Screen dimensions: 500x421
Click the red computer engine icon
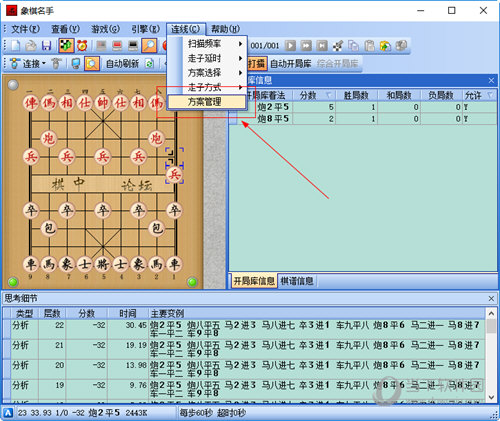pyautogui.click(x=117, y=46)
